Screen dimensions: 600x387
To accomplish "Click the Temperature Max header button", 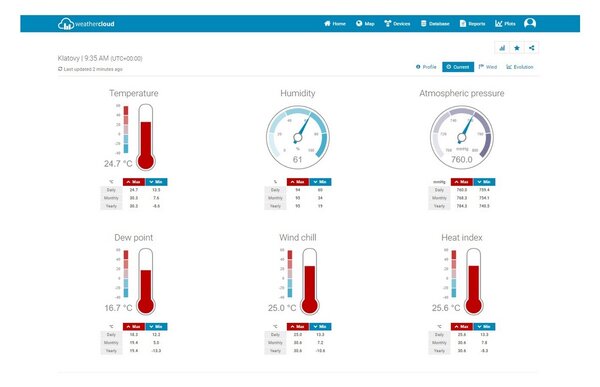I will [134, 182].
